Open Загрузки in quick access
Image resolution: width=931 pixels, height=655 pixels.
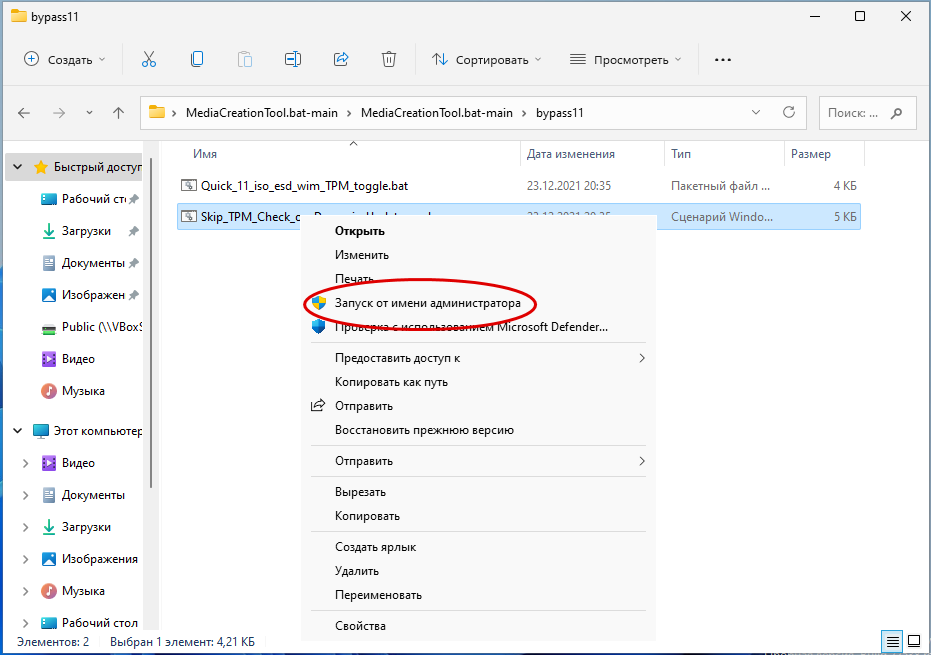[x=86, y=231]
